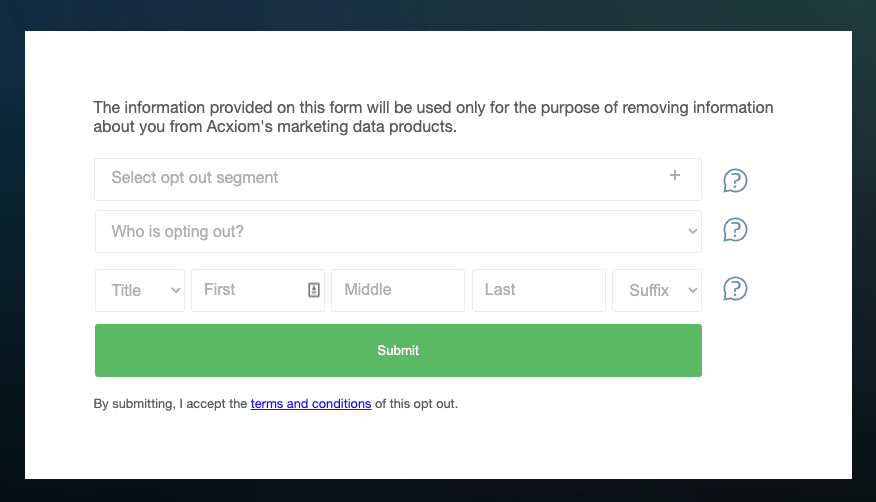Focus the Middle name input field
876x502 pixels.
click(398, 290)
